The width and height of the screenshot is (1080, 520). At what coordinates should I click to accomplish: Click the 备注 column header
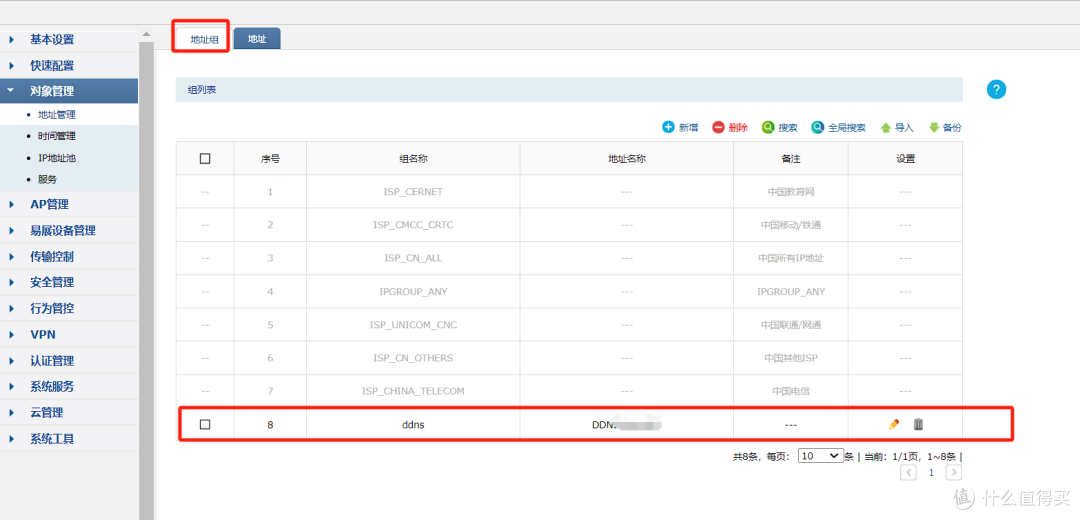(x=791, y=158)
